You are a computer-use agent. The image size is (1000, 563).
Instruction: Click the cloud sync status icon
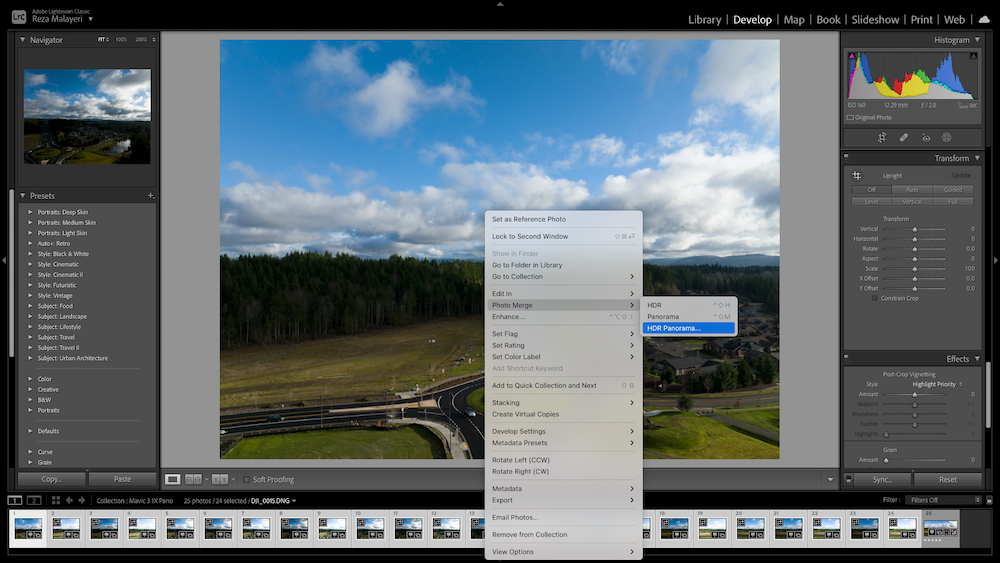pos(984,19)
